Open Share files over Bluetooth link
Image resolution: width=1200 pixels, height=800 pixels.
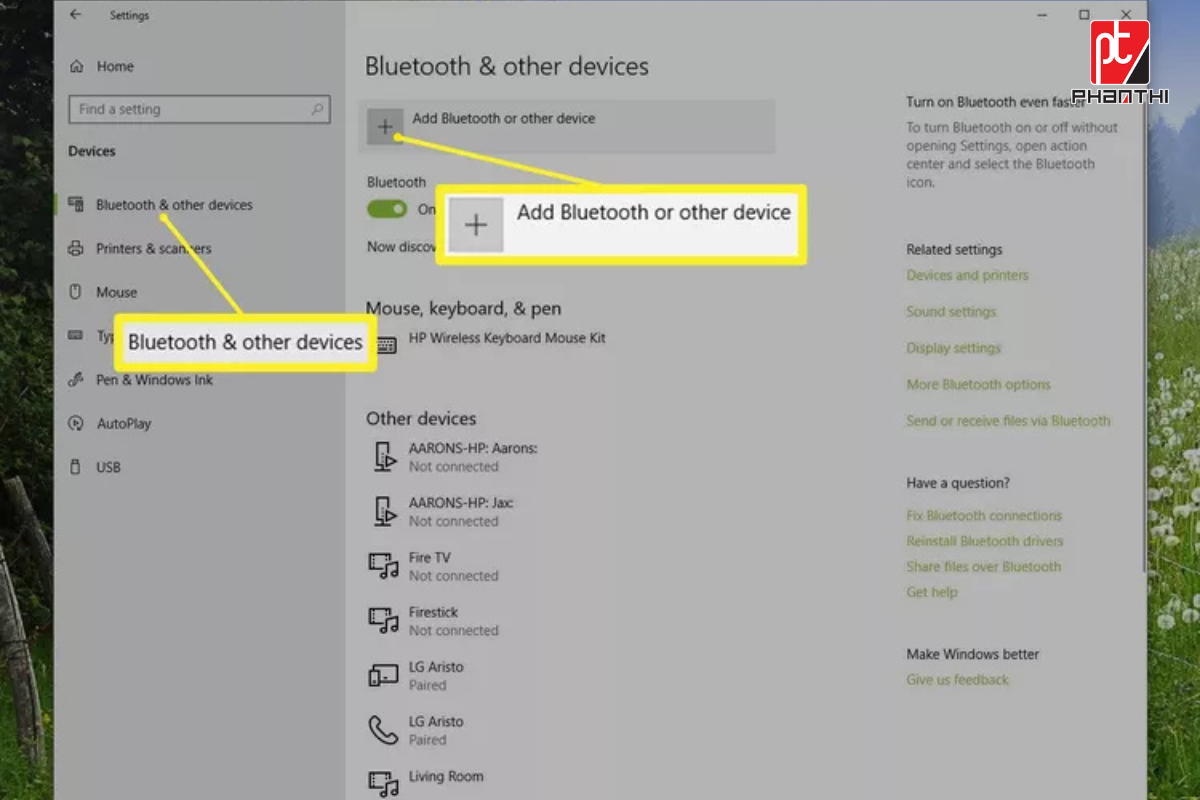click(984, 567)
